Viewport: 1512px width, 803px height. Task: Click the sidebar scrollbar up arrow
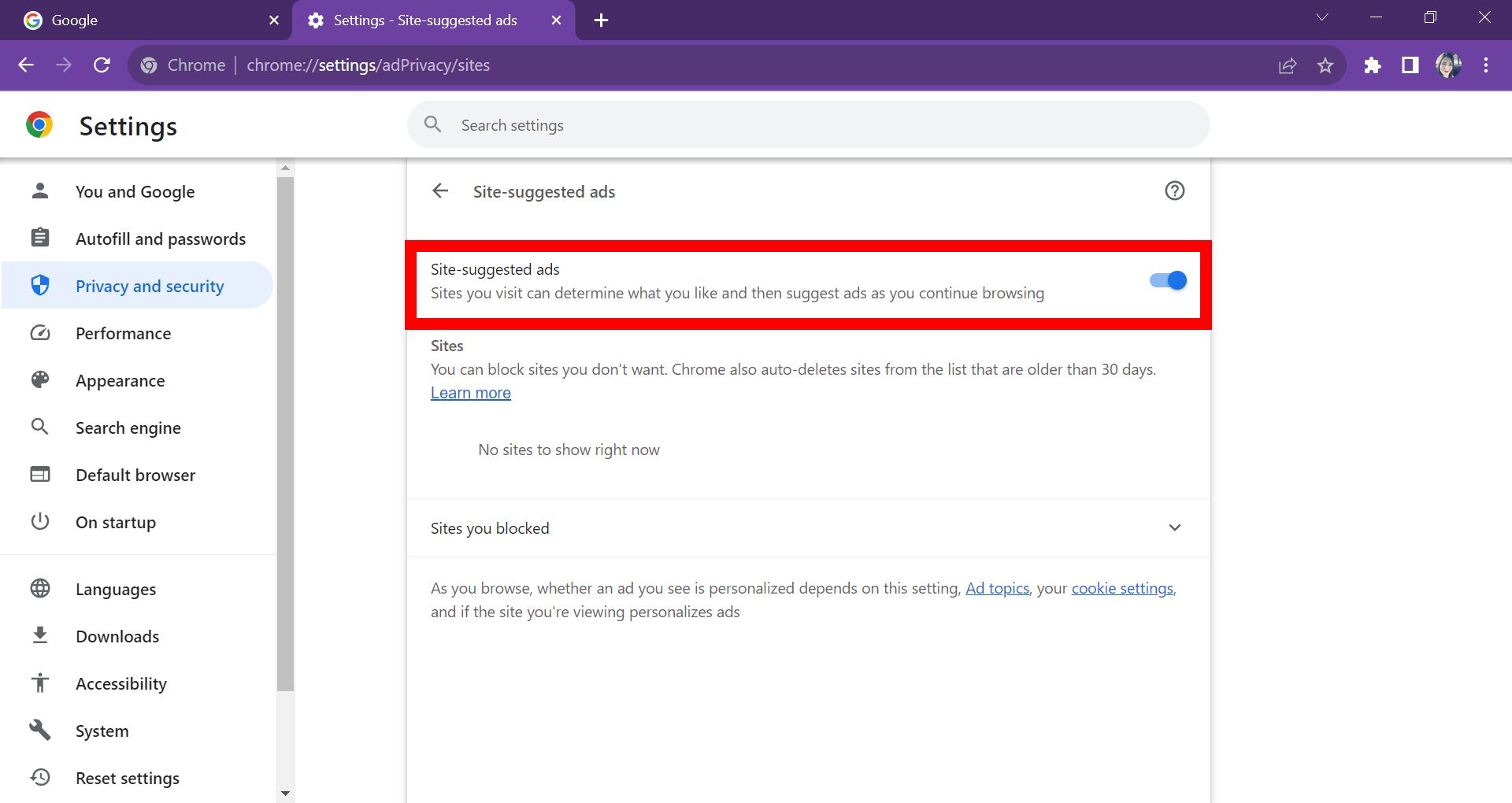pyautogui.click(x=285, y=168)
